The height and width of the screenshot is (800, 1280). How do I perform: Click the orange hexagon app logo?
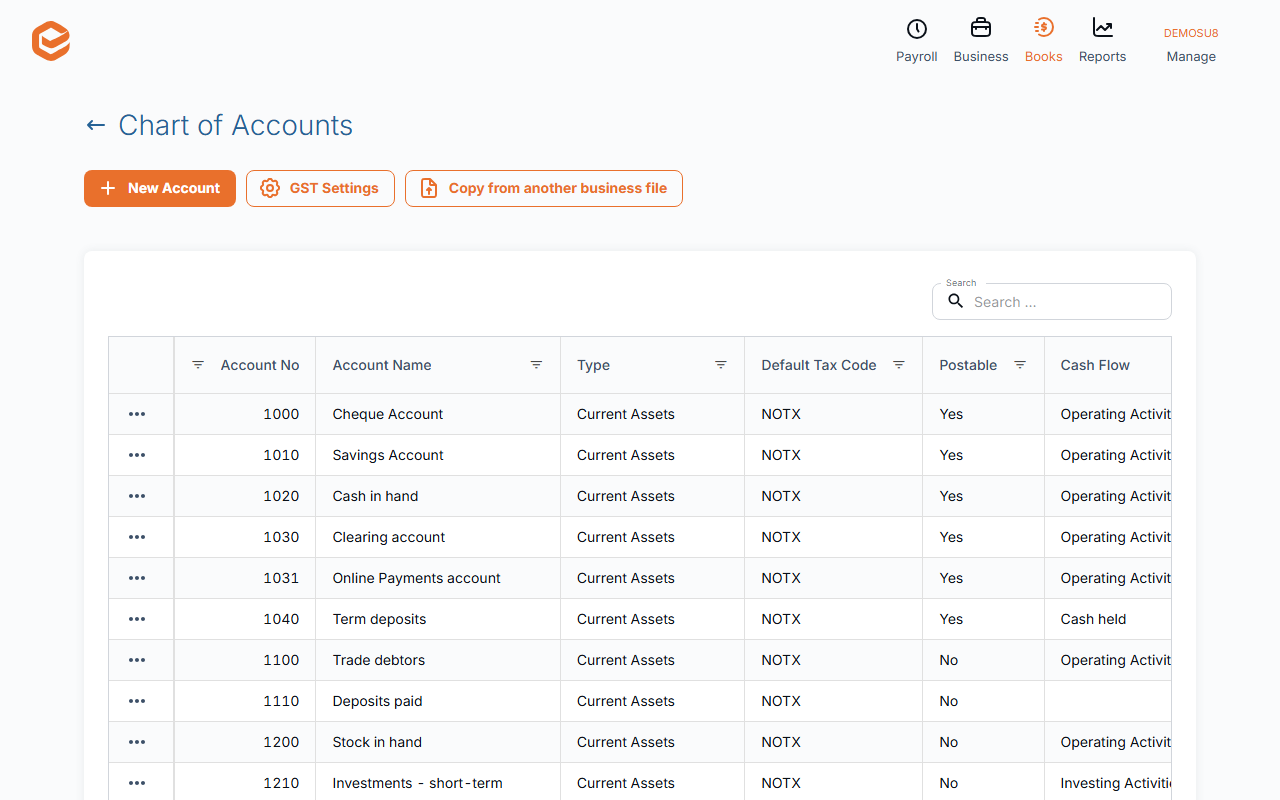click(51, 42)
